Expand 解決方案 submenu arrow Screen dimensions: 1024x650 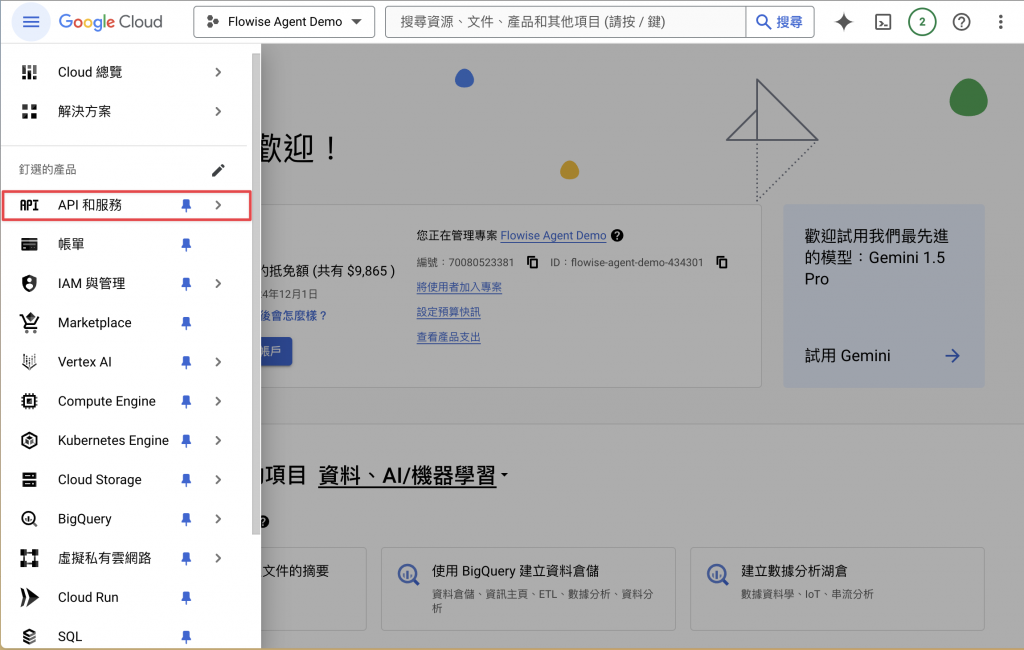tap(218, 111)
